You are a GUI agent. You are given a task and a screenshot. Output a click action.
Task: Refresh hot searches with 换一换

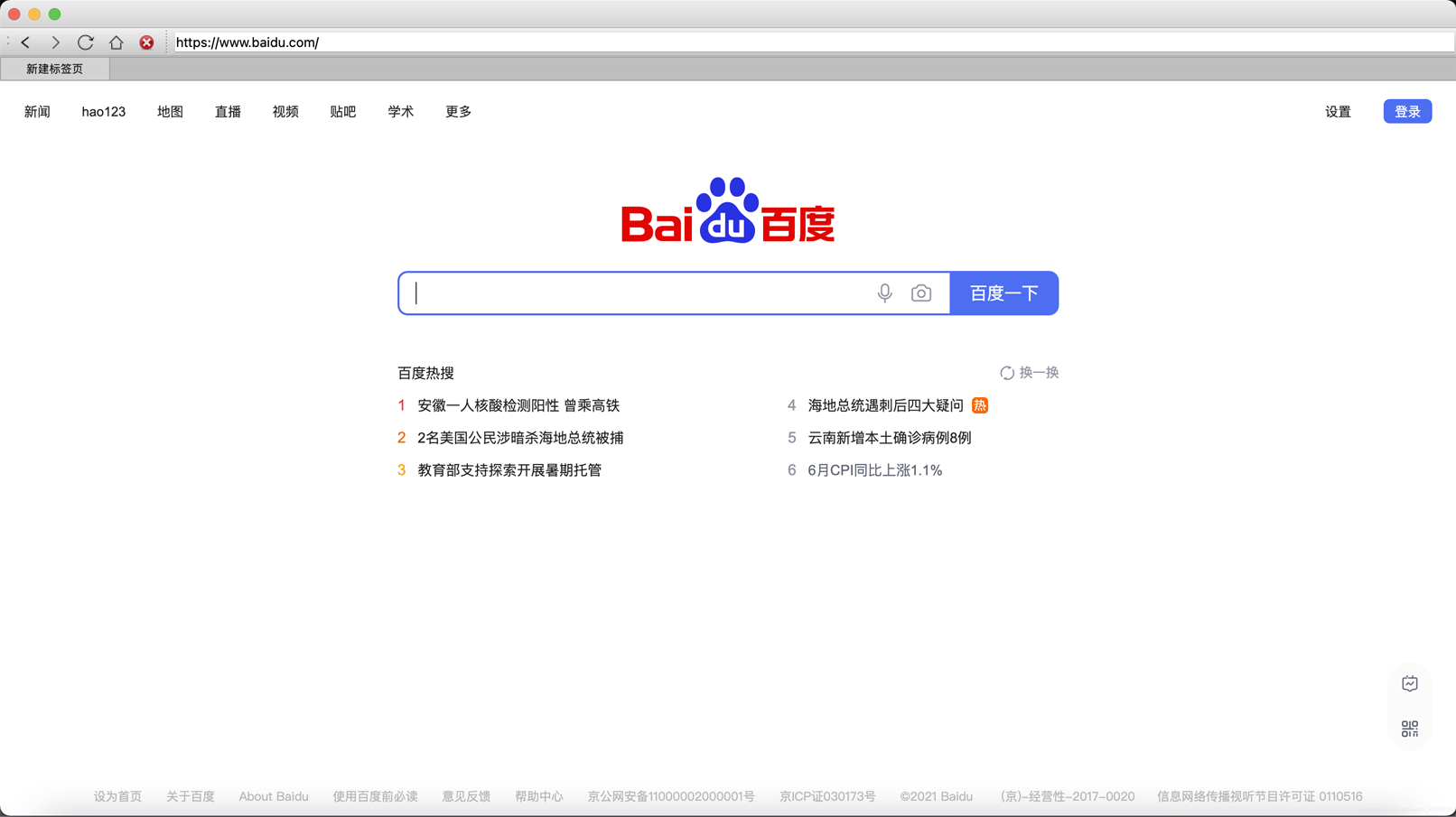click(1029, 373)
